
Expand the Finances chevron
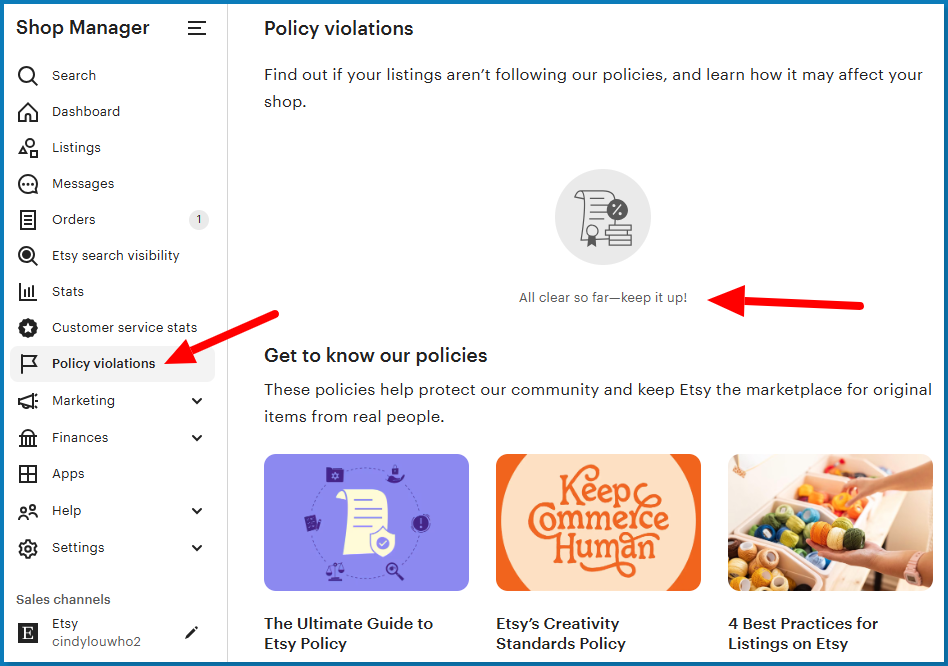[x=196, y=438]
